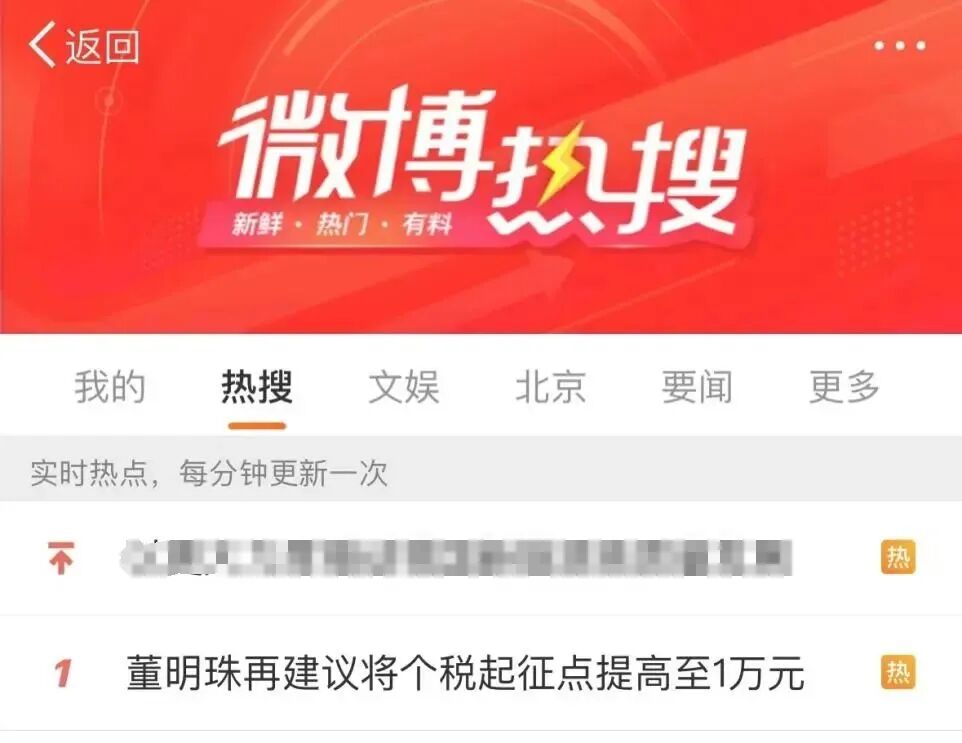The image size is (962, 743).
Task: Open the blurred pinned top trending item
Action: pos(456,558)
